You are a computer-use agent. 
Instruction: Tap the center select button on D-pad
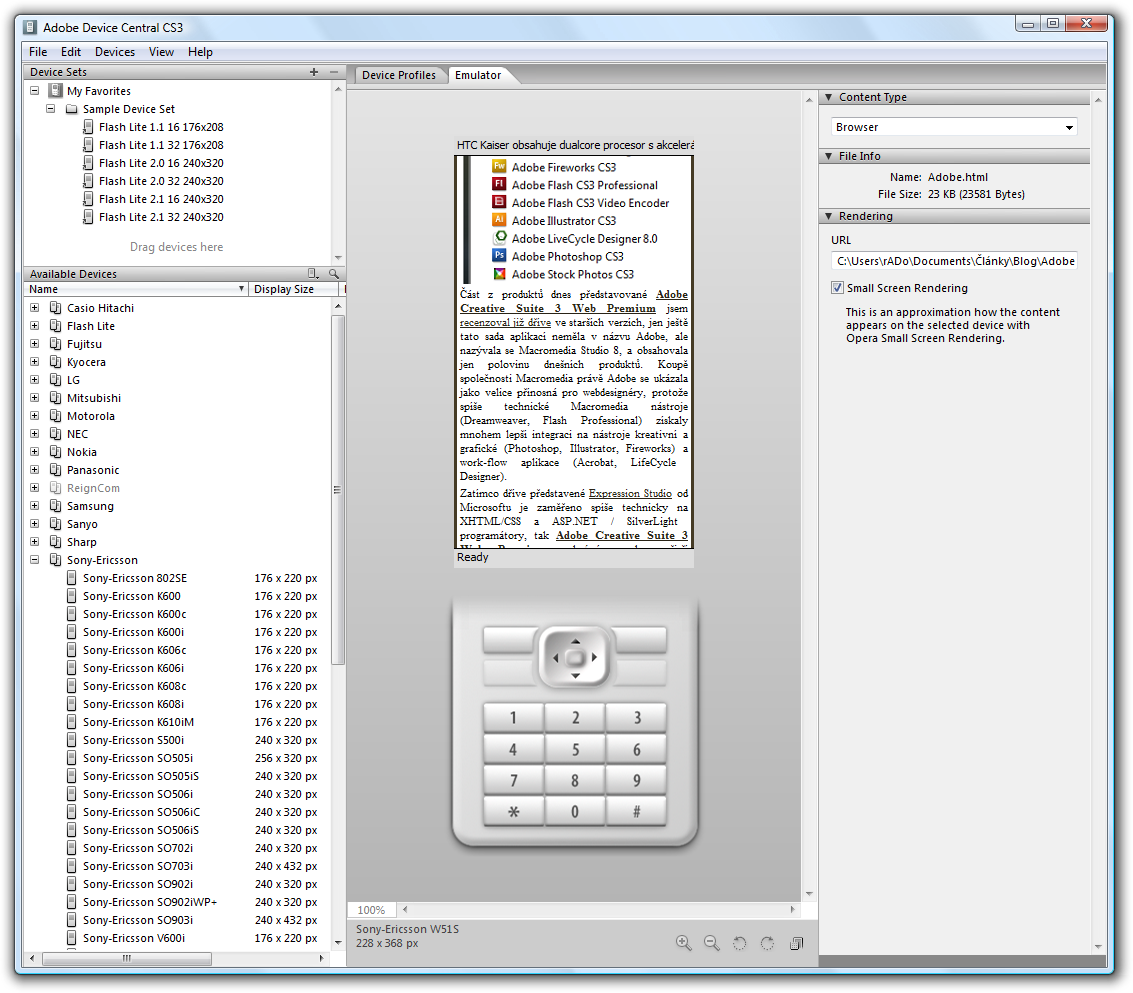point(575,658)
